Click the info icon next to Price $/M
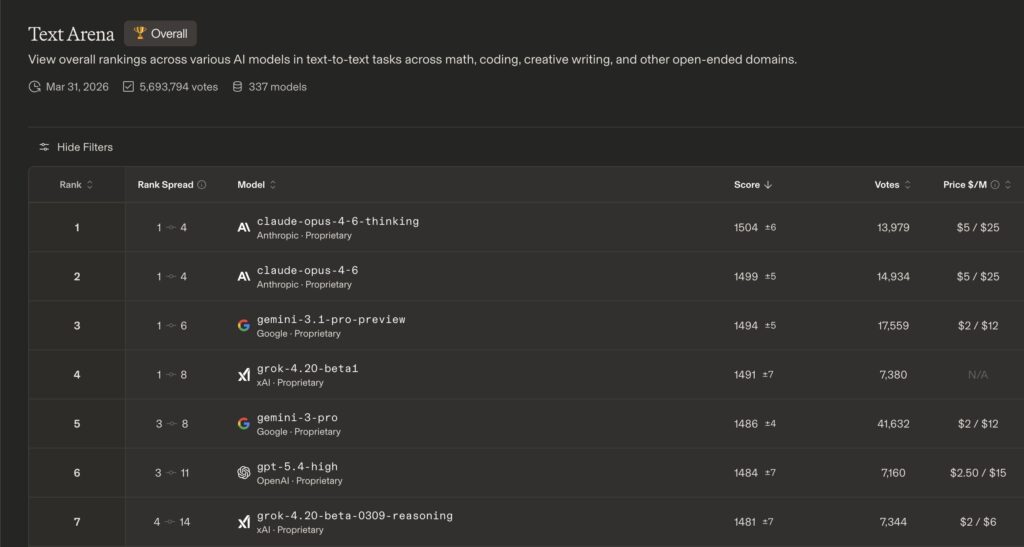This screenshot has height=547, width=1024. pyautogui.click(x=995, y=185)
